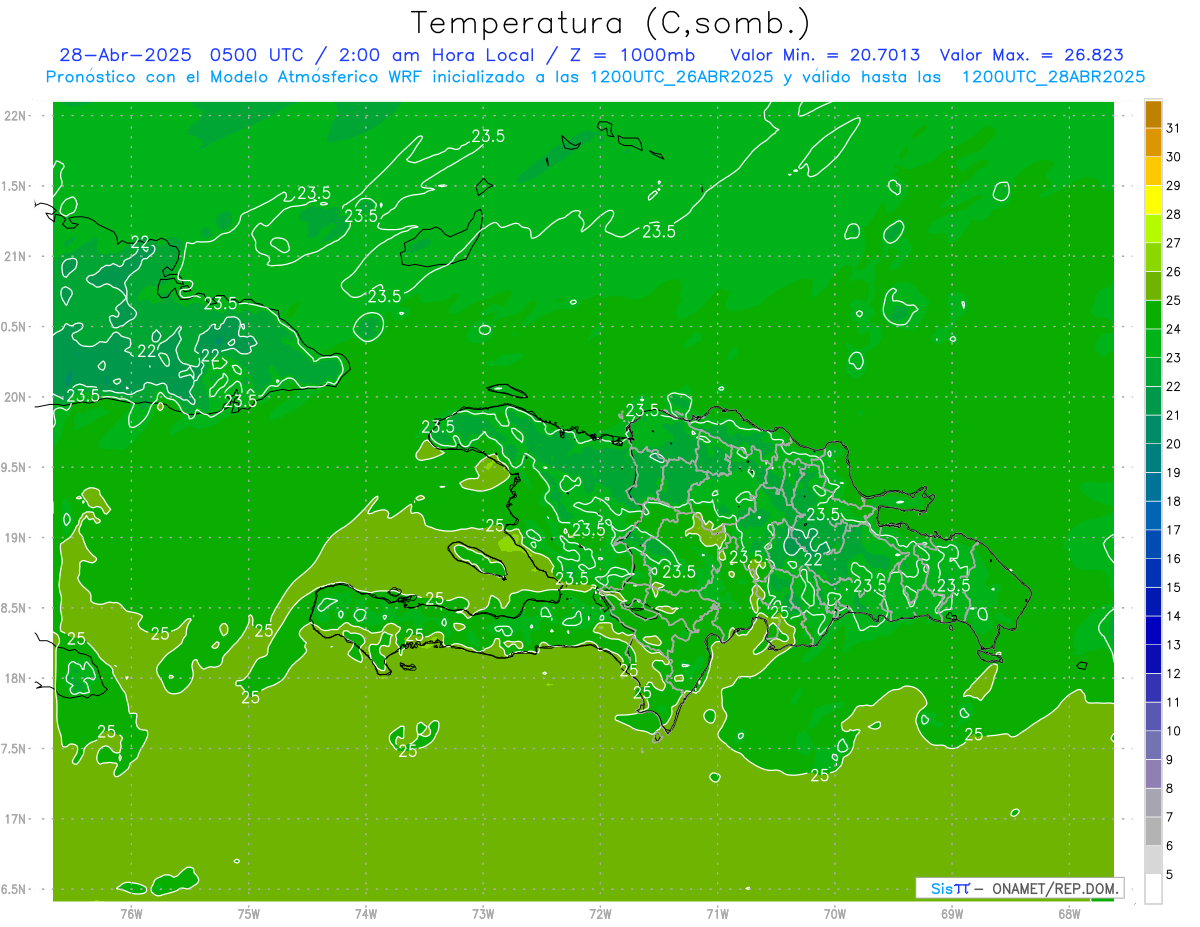Select the "Z = 1000mb" level text
This screenshot has height=927, width=1200.
point(632,55)
